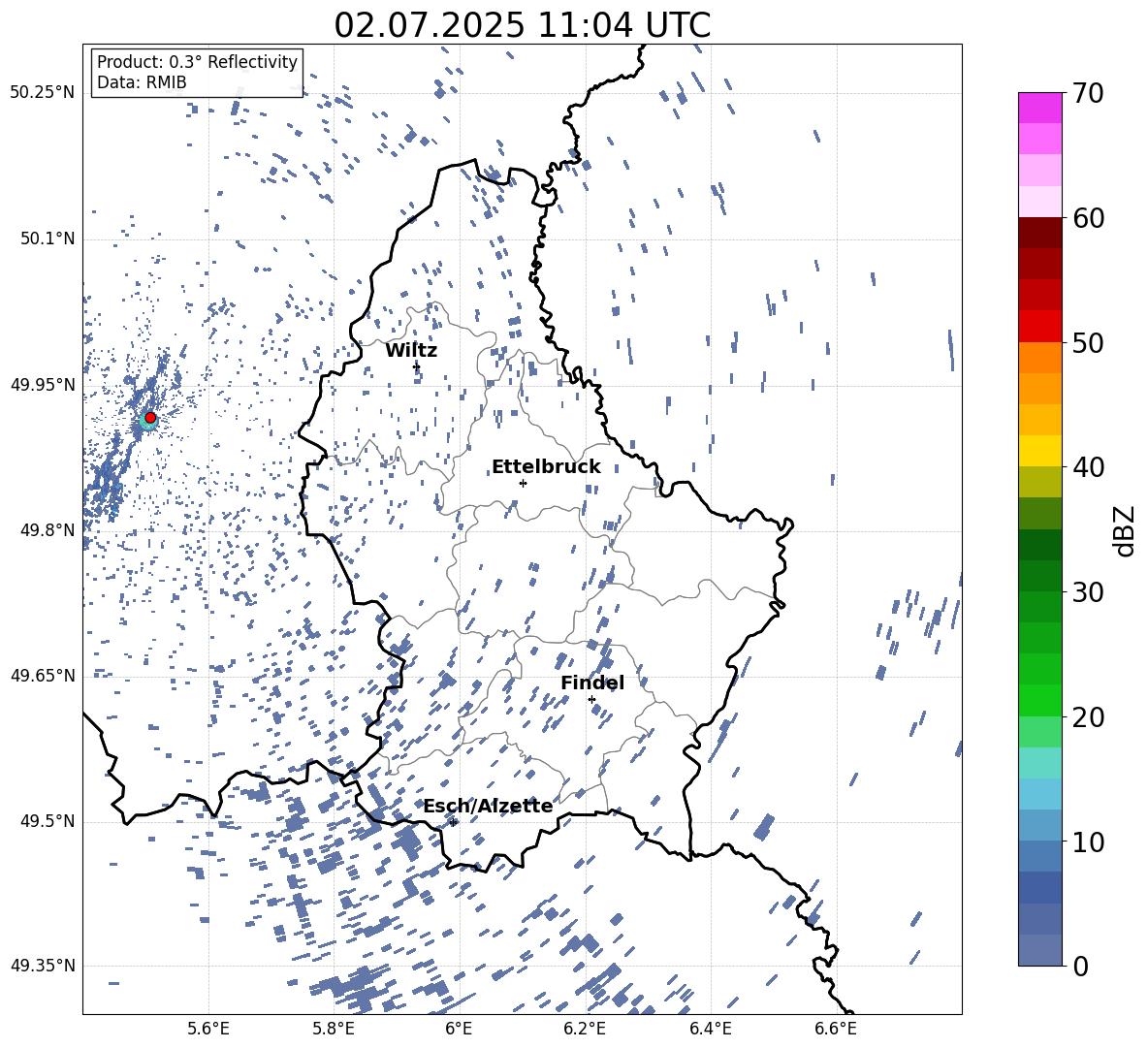Click the Wiltz city label
Image resolution: width=1148 pixels, height=1048 pixels.
[x=411, y=351]
